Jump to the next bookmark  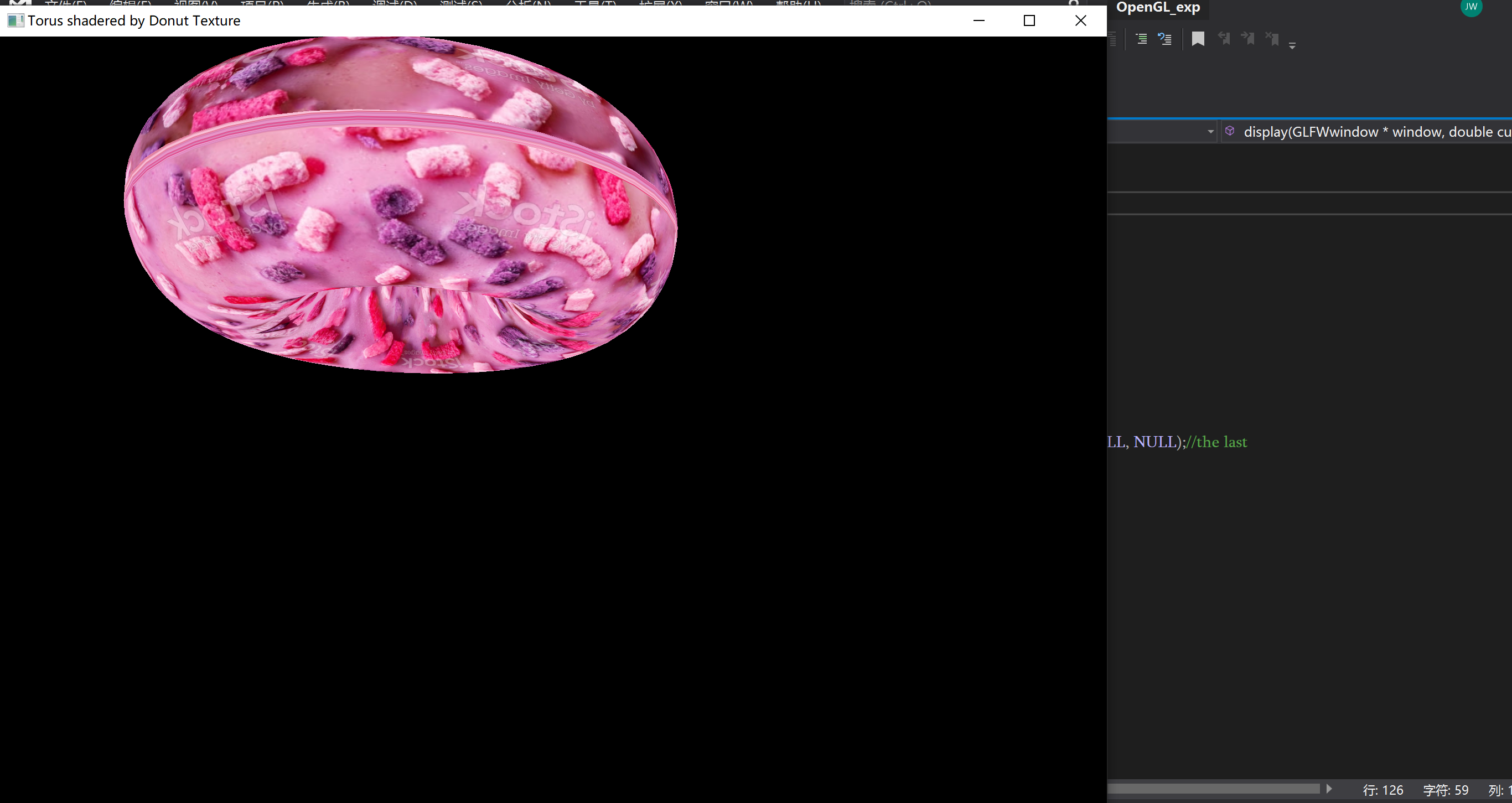1248,39
